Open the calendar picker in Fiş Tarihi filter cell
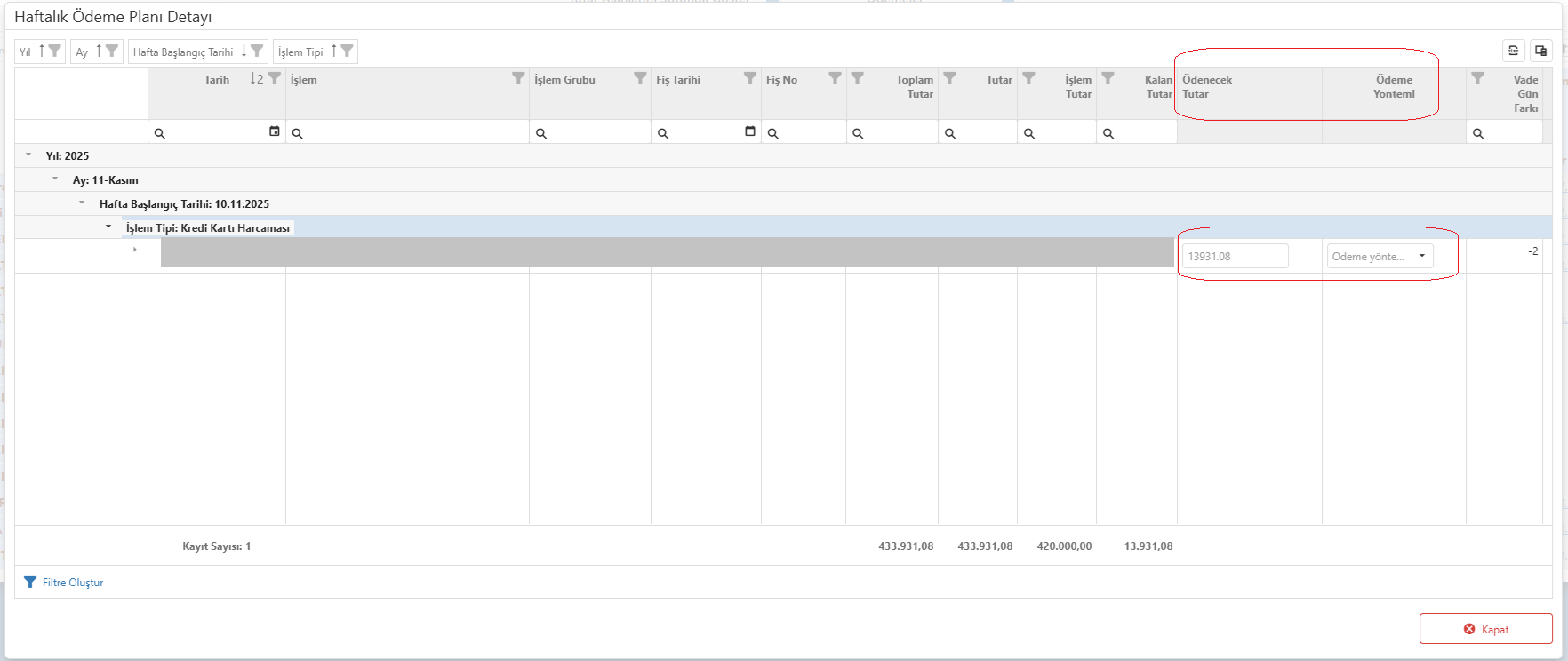Viewport: 1568px width, 661px height. click(x=750, y=131)
